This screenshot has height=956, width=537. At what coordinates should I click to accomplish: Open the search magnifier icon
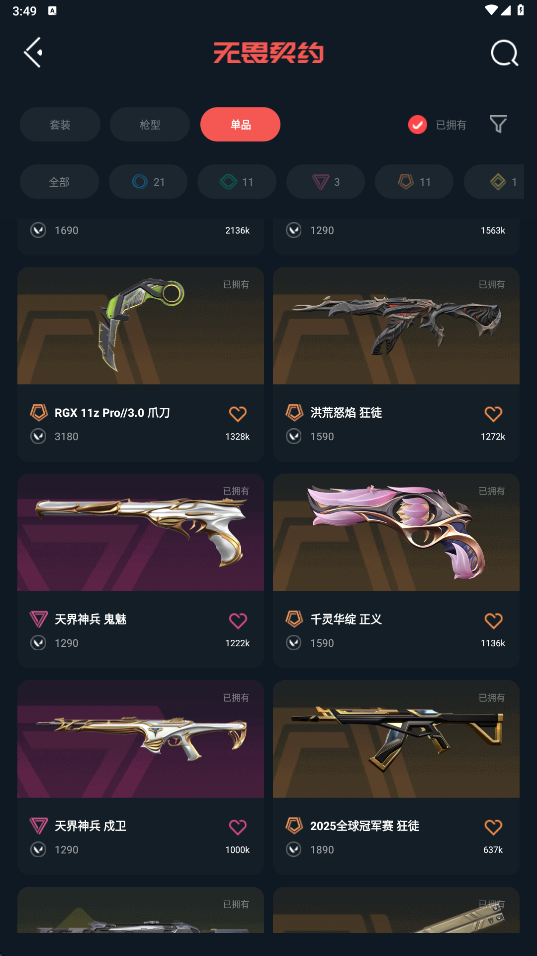(x=505, y=53)
